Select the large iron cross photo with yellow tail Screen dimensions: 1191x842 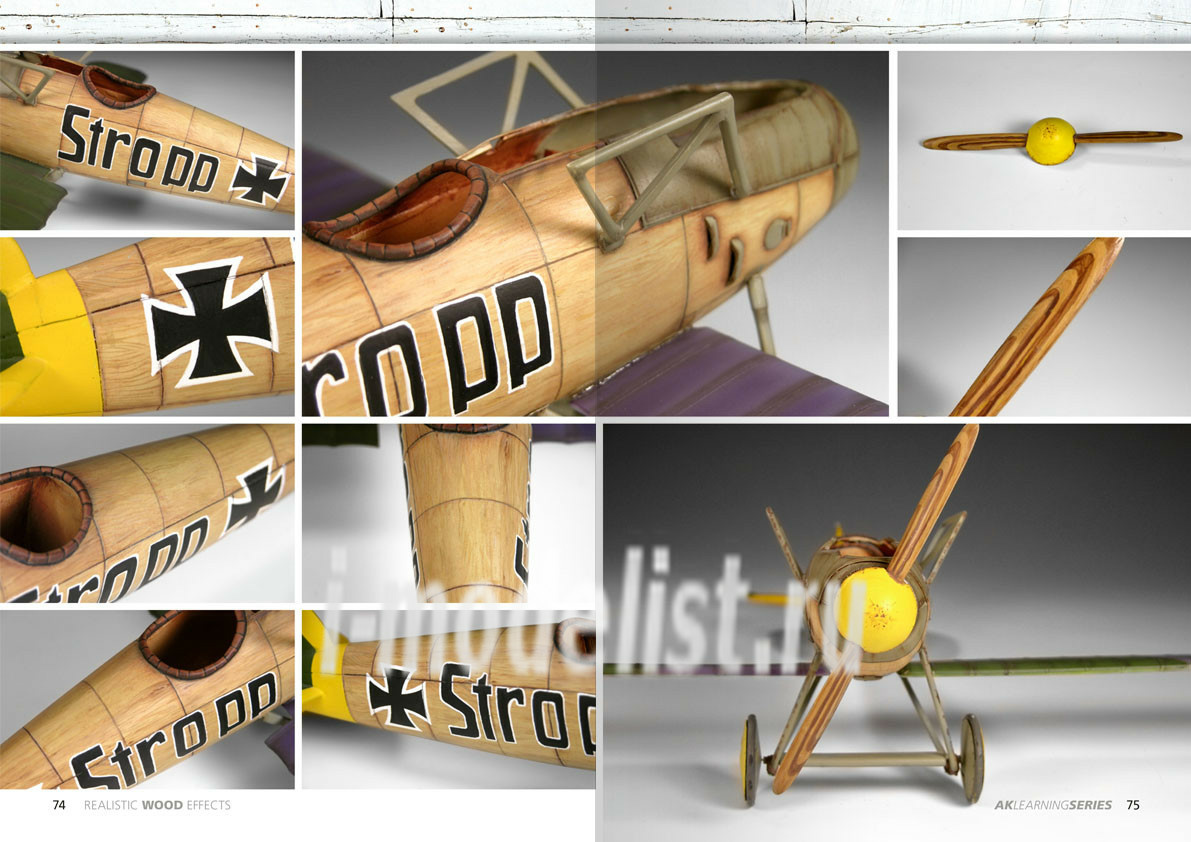point(147,326)
